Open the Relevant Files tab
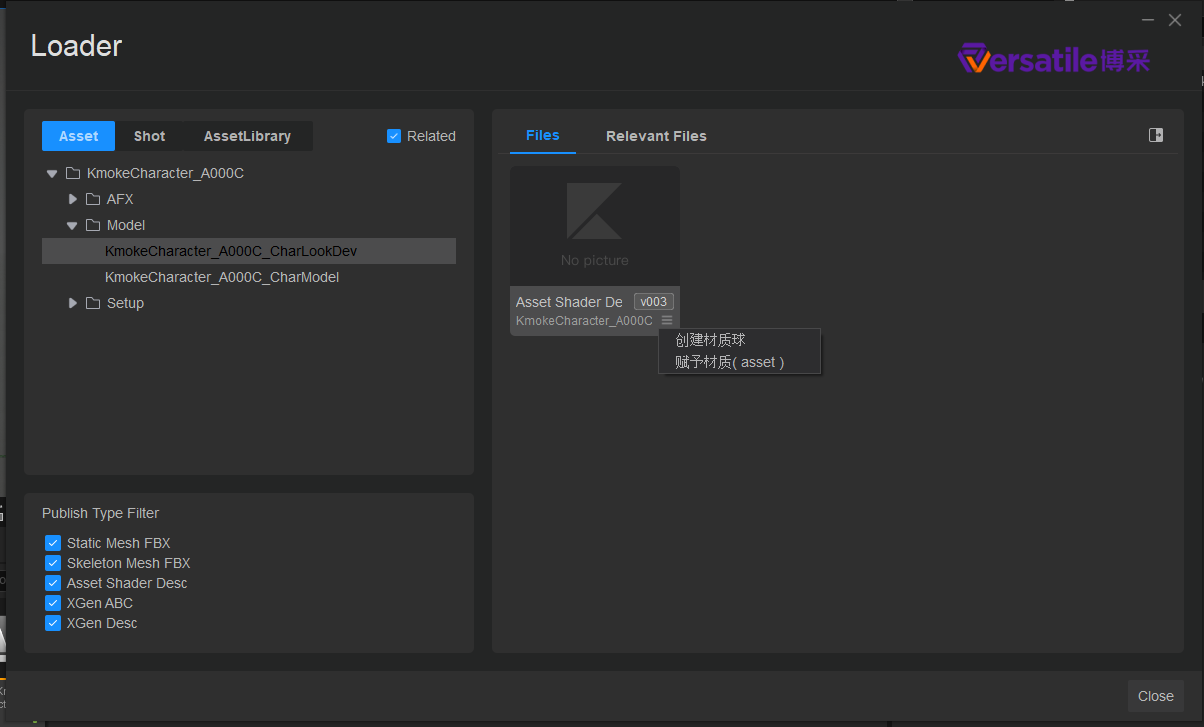The image size is (1204, 727). click(x=656, y=136)
